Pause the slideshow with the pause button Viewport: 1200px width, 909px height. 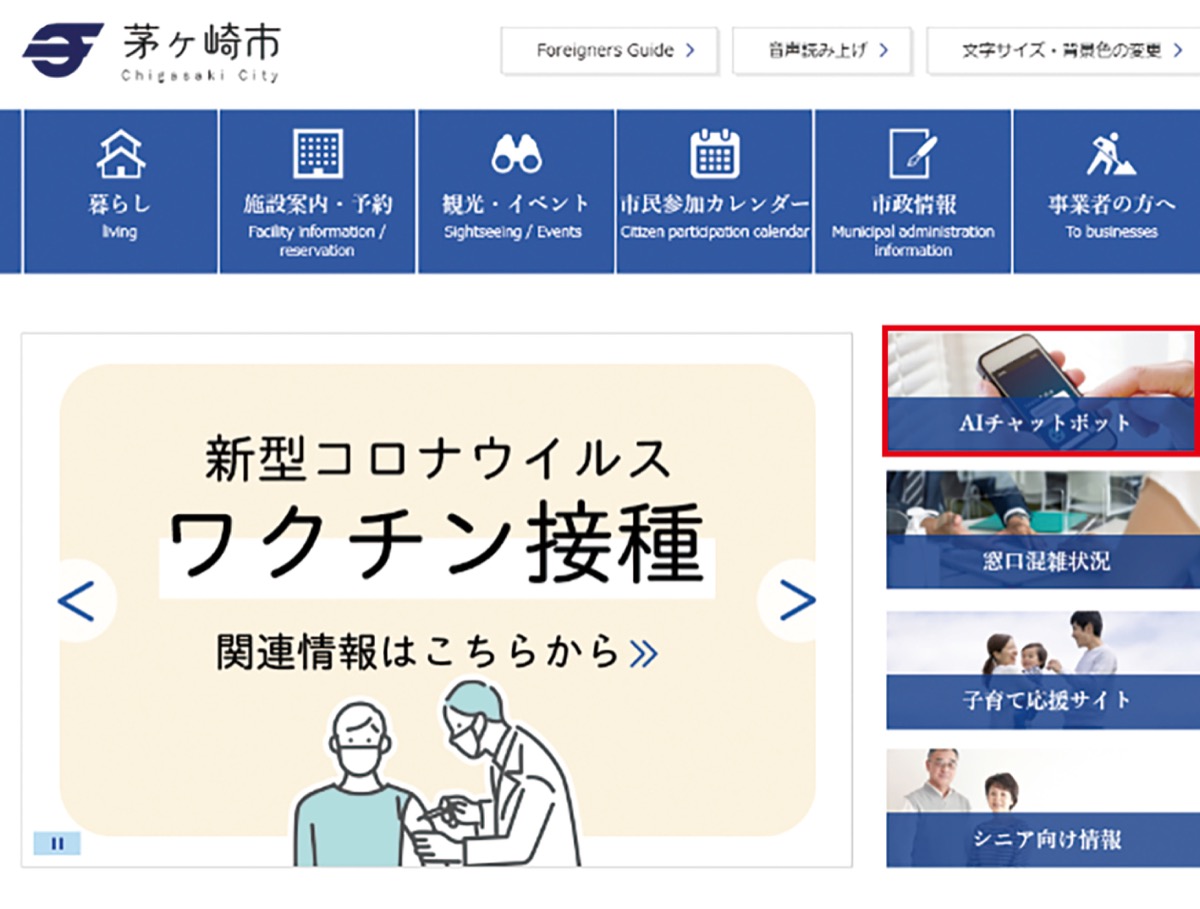coord(57,843)
